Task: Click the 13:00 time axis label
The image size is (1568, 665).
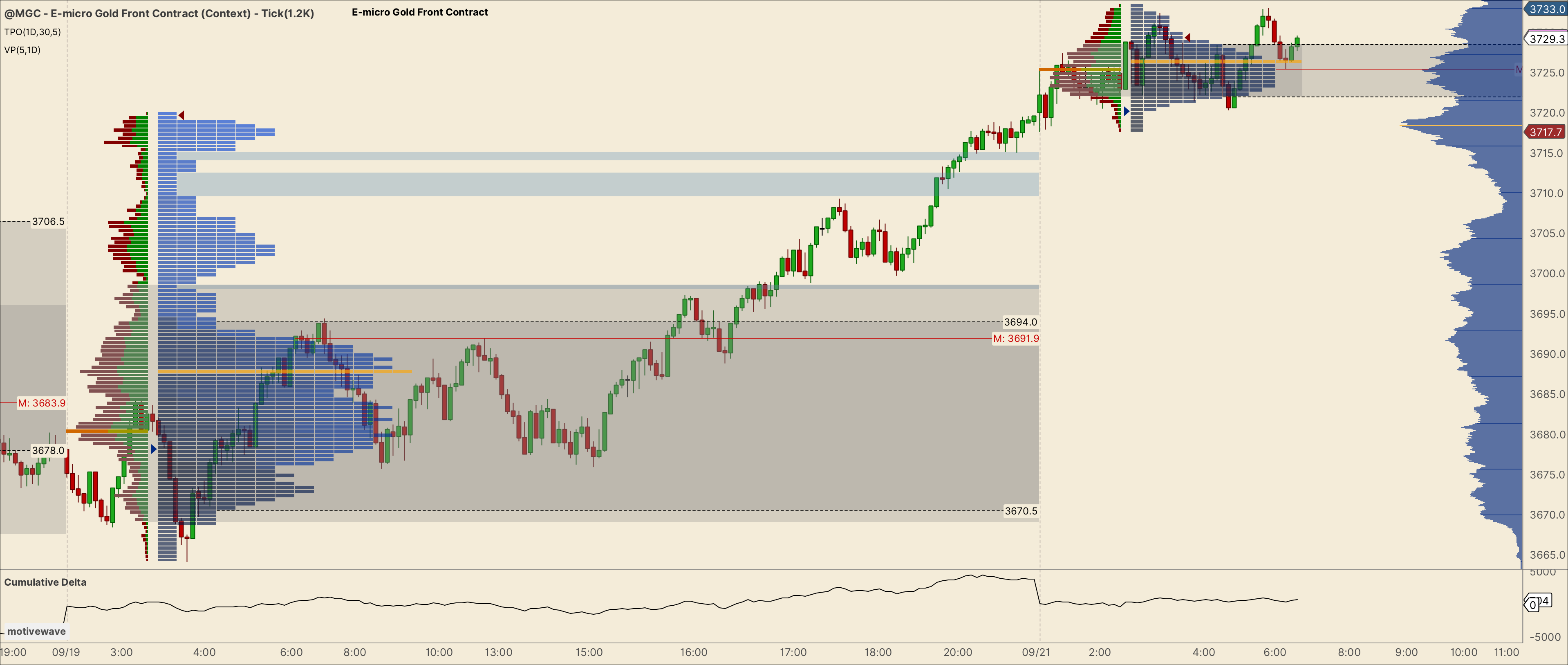Action: tap(499, 652)
